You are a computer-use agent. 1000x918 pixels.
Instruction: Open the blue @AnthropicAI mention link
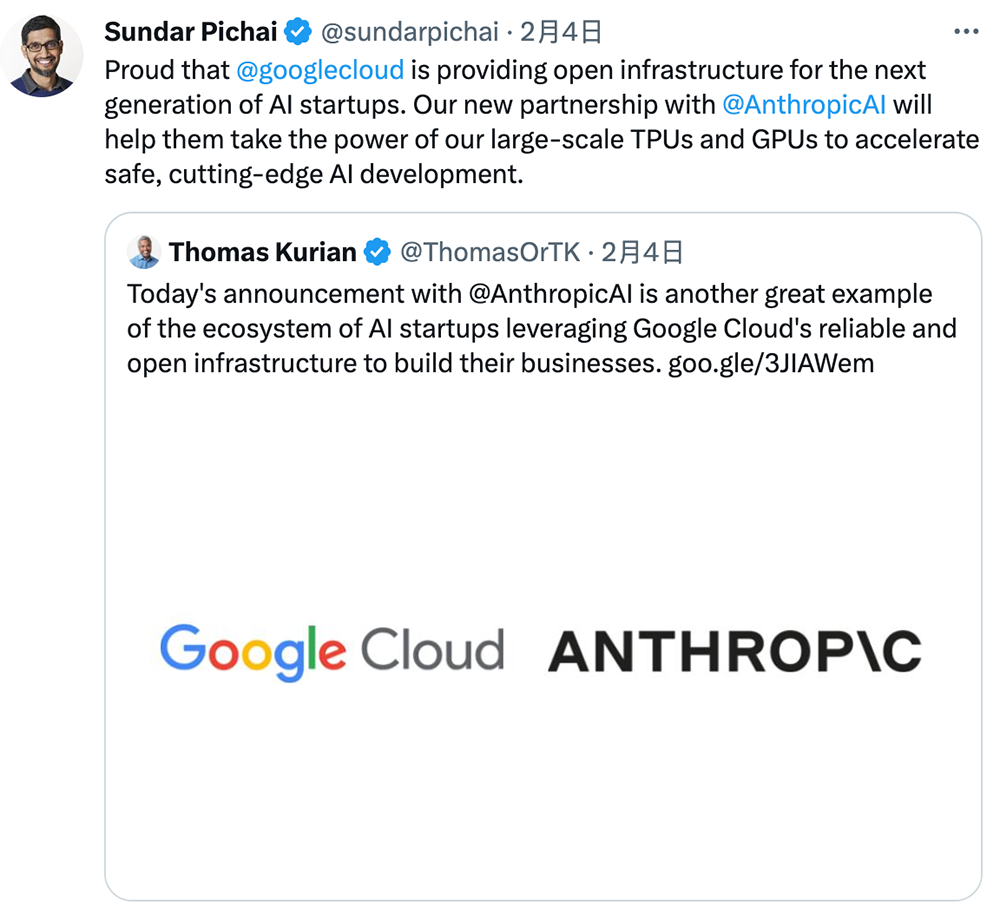(803, 104)
